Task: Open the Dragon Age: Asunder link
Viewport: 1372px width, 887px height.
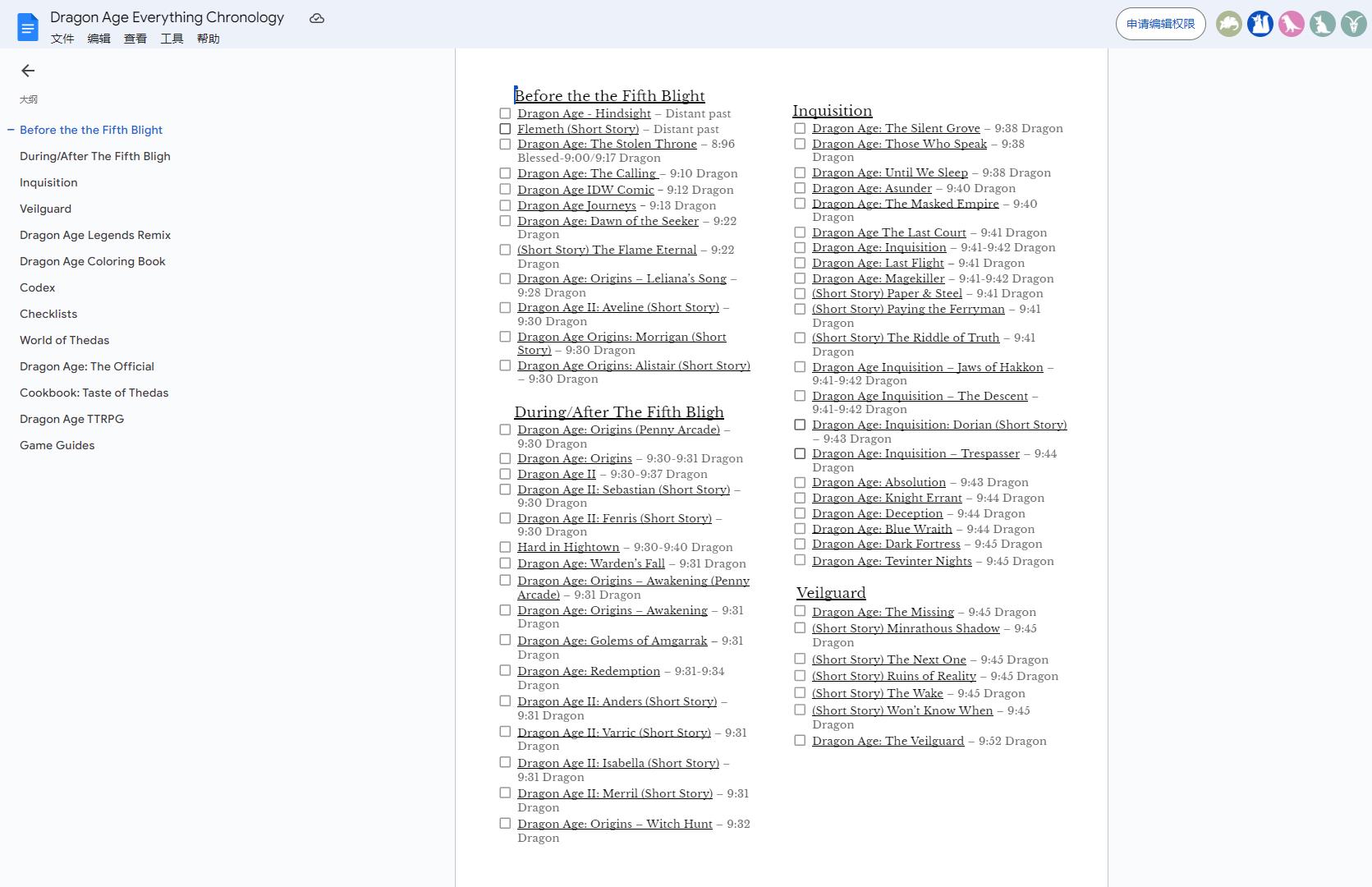Action: click(x=872, y=188)
